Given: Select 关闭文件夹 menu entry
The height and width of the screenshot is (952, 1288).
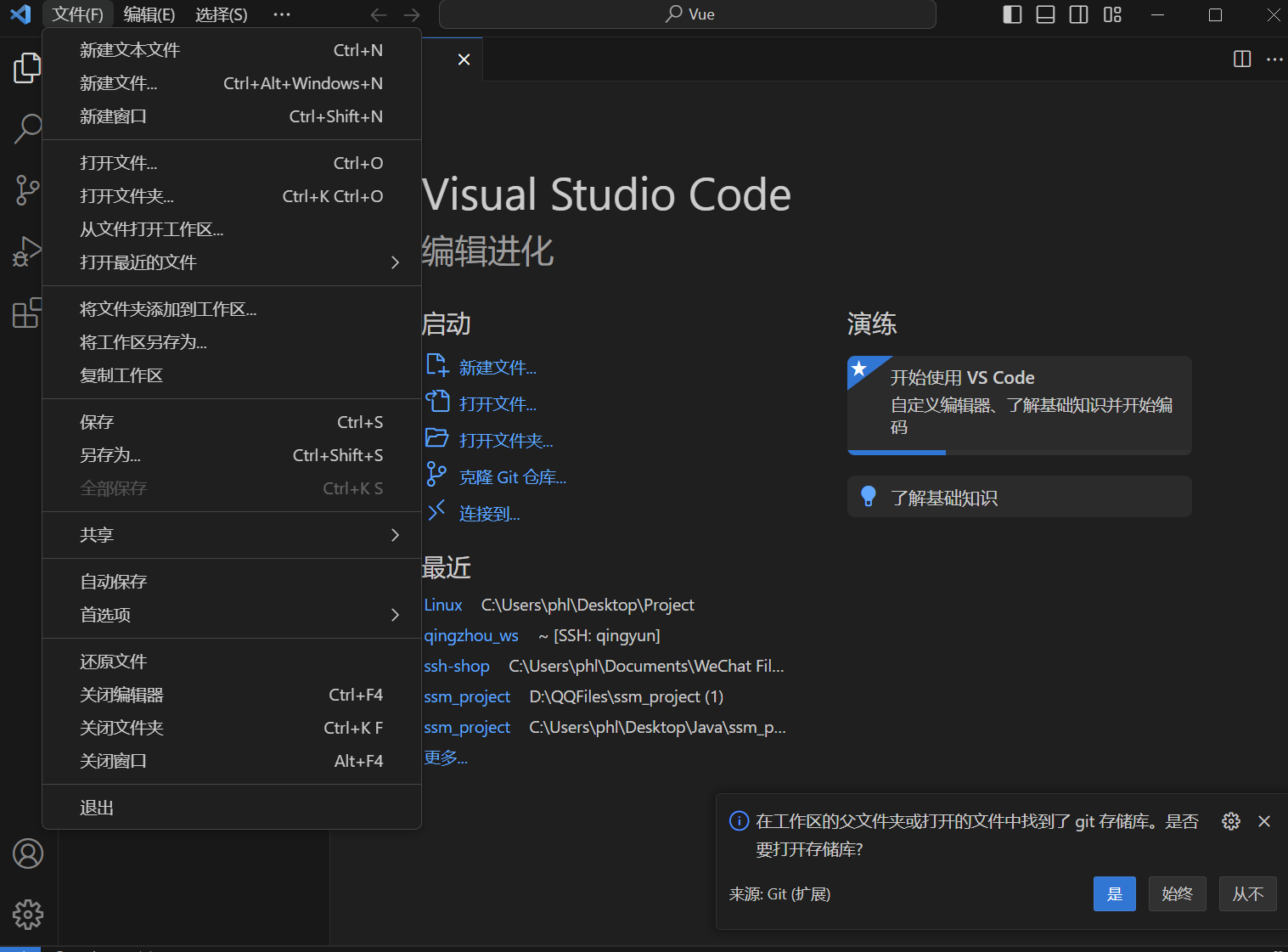Looking at the screenshot, I should click(x=232, y=728).
